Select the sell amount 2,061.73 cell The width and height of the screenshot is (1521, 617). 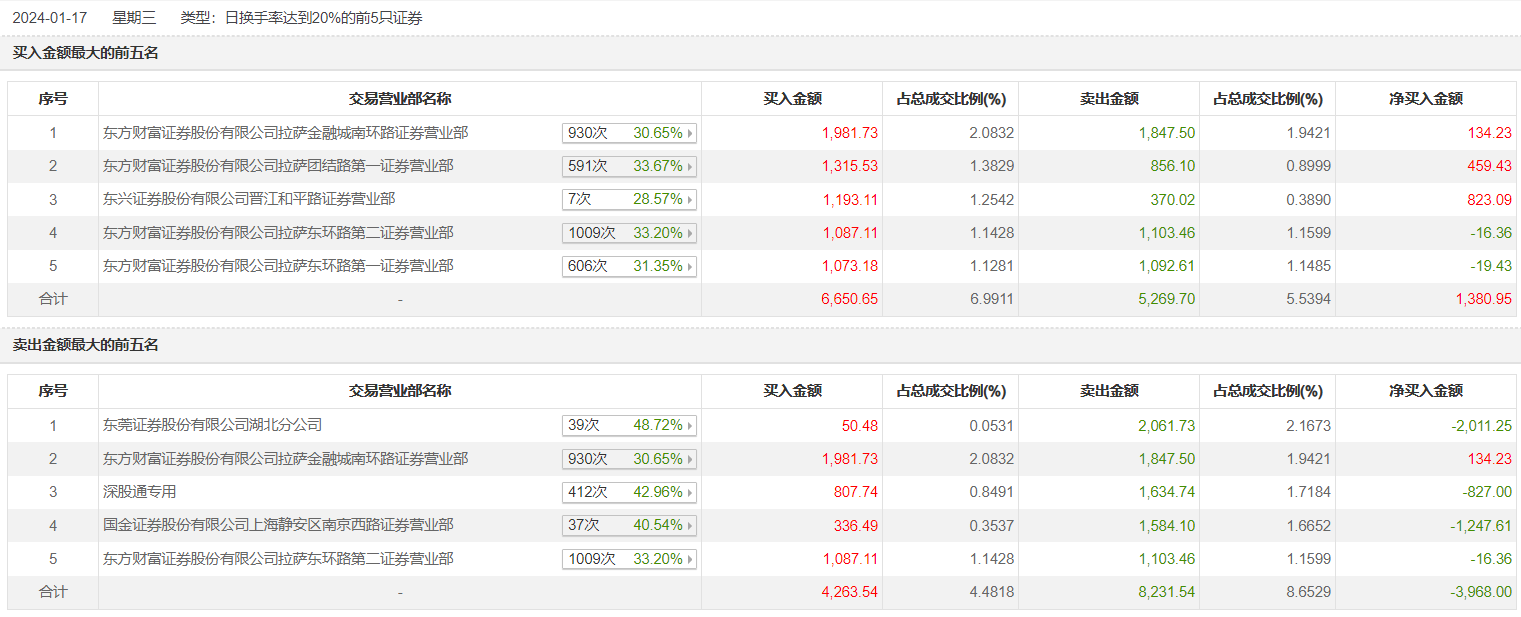point(1166,425)
